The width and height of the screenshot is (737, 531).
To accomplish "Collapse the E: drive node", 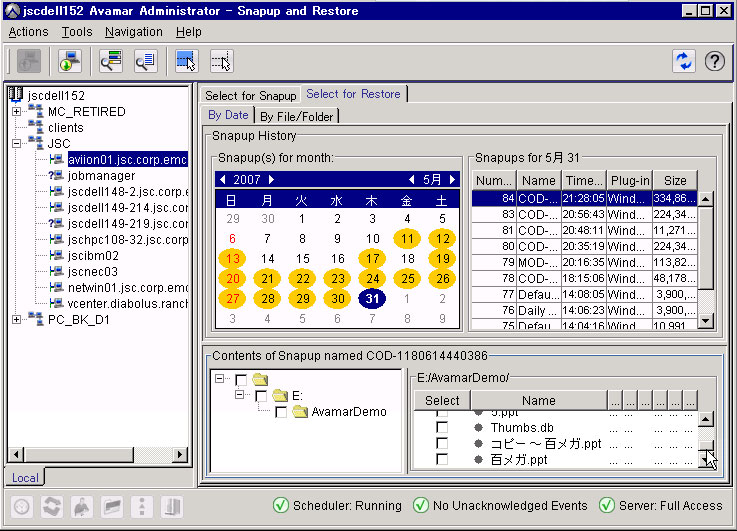I will [240, 394].
